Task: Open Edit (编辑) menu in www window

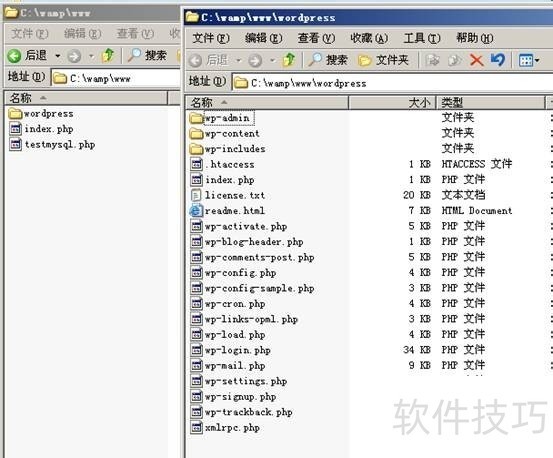Action: 83,34
